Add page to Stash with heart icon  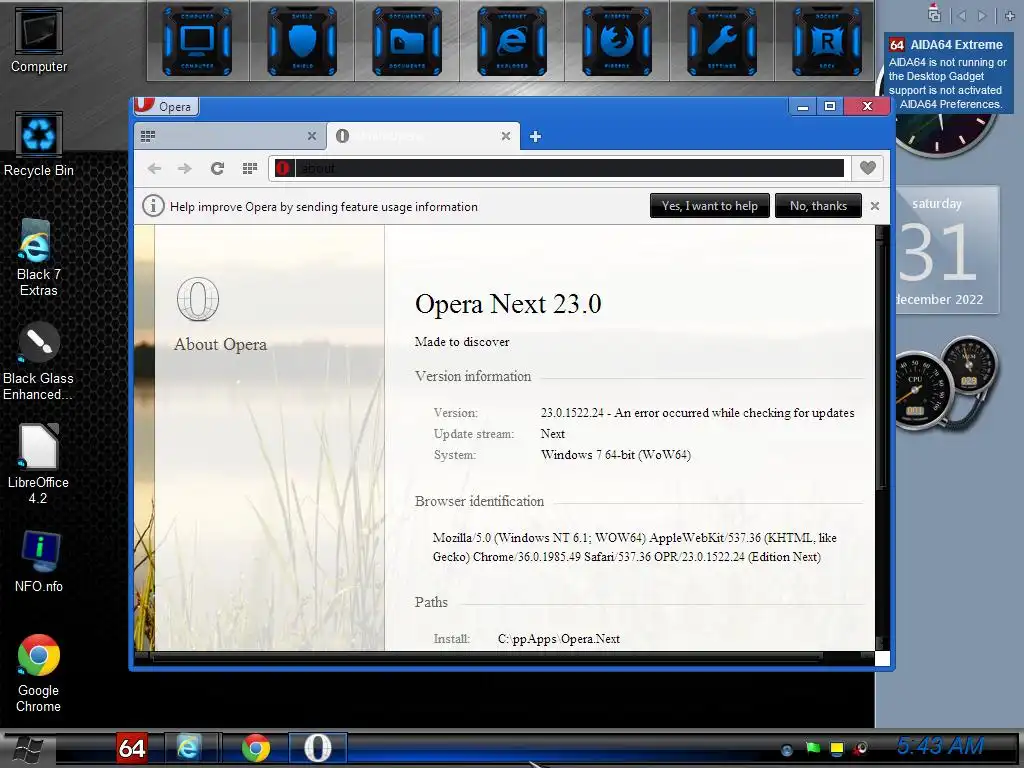coord(867,168)
